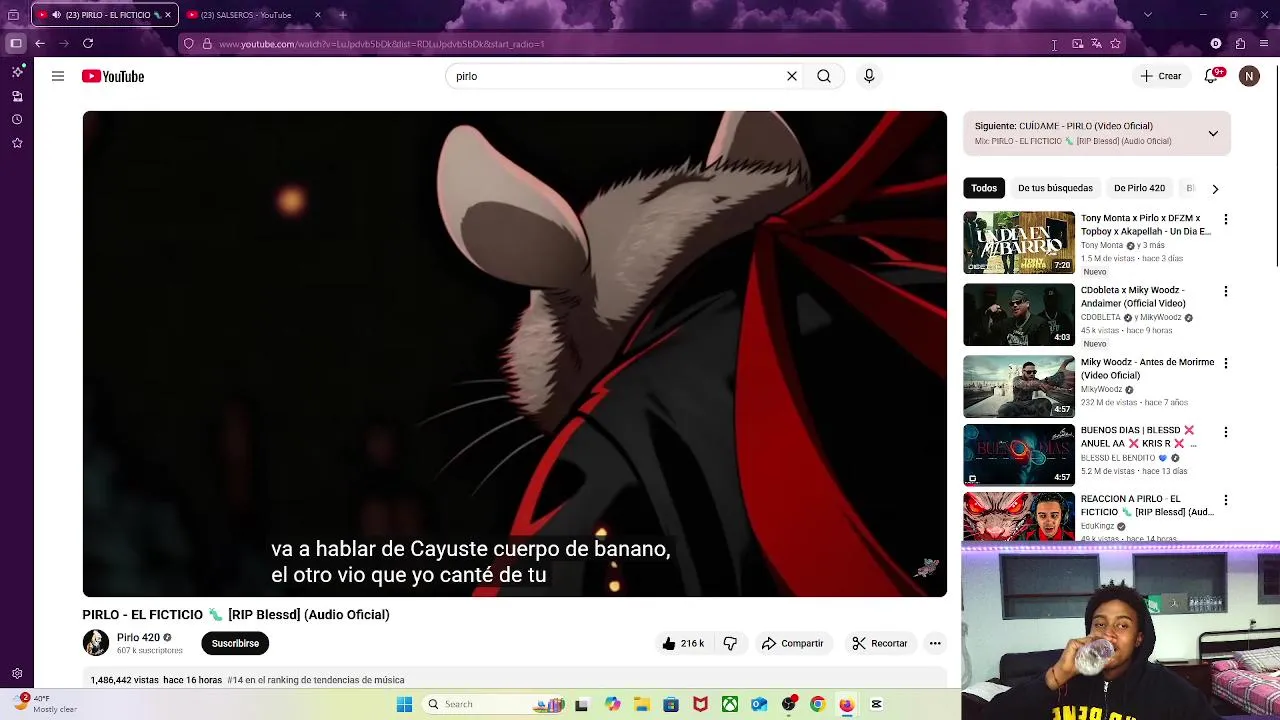
Task: Open sidebar history clock icon
Action: (17, 119)
